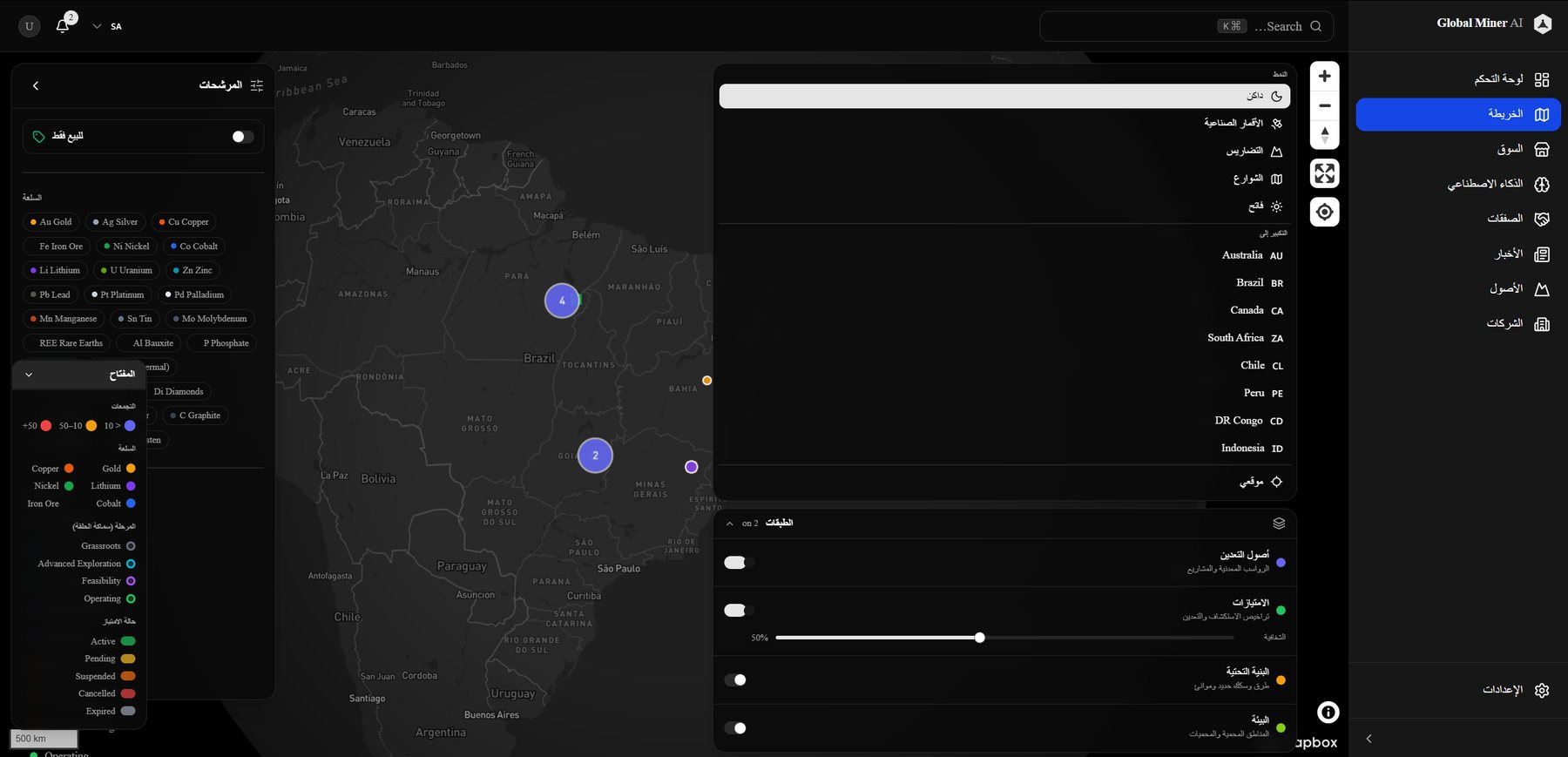Open the SA language dropdown
The height and width of the screenshot is (757, 1568).
point(107,26)
